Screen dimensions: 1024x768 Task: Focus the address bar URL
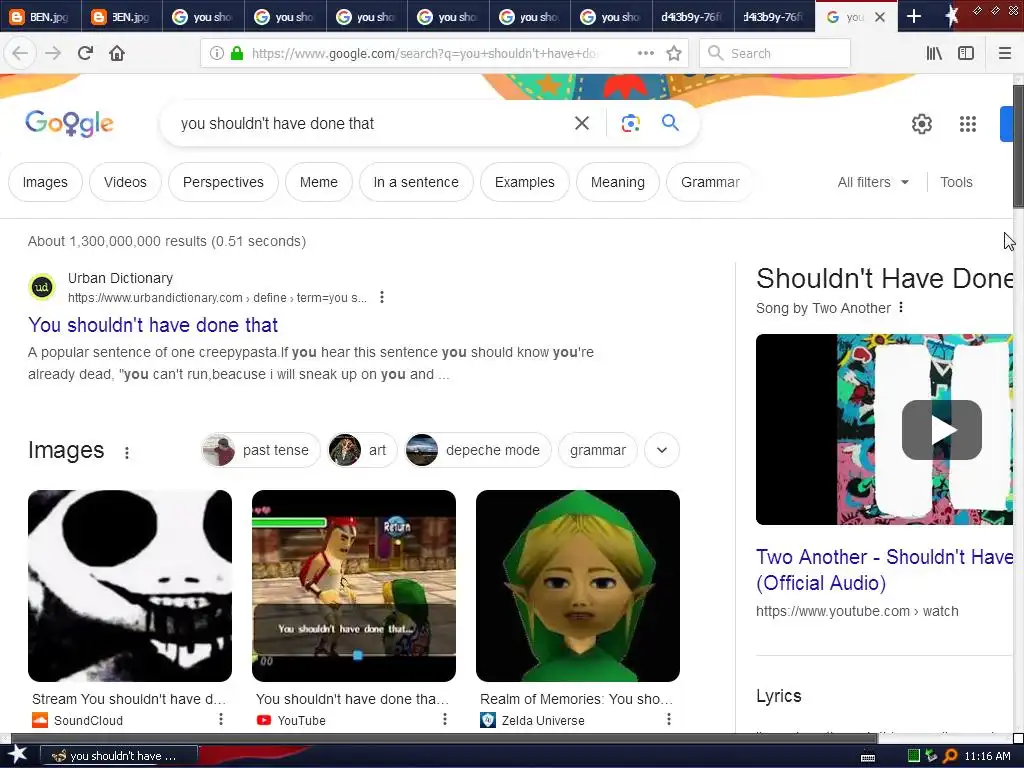tap(424, 54)
